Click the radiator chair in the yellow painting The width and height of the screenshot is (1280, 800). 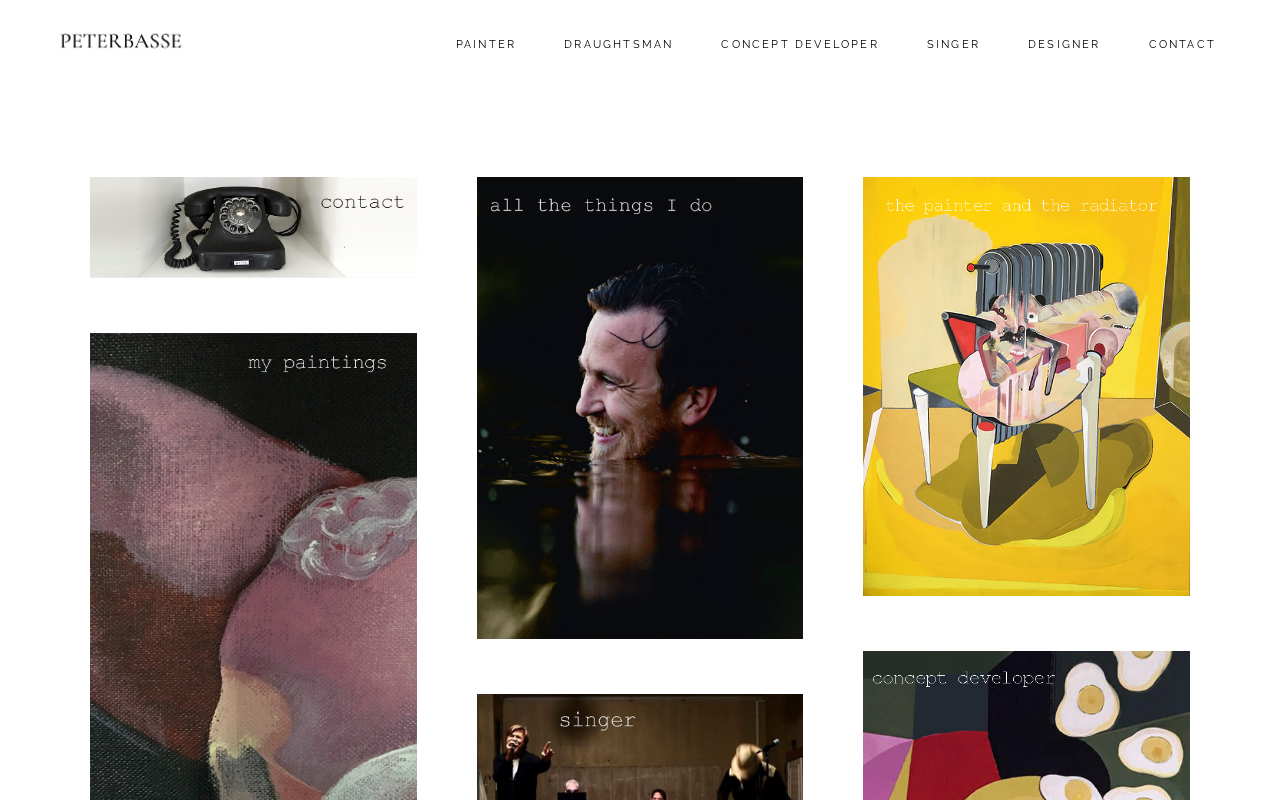pos(1030,380)
